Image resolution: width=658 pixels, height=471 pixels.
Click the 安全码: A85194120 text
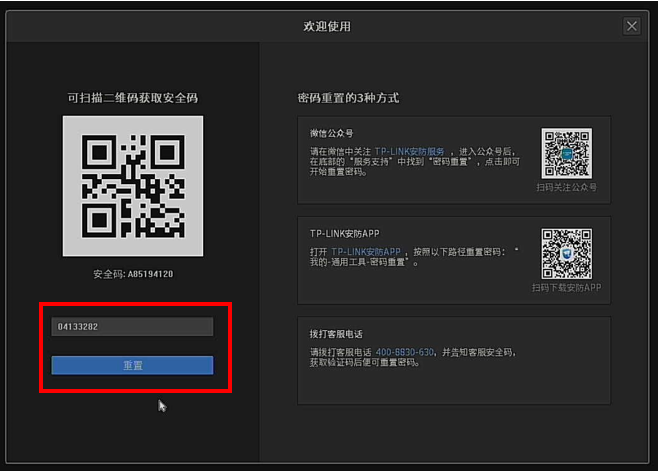point(133,274)
